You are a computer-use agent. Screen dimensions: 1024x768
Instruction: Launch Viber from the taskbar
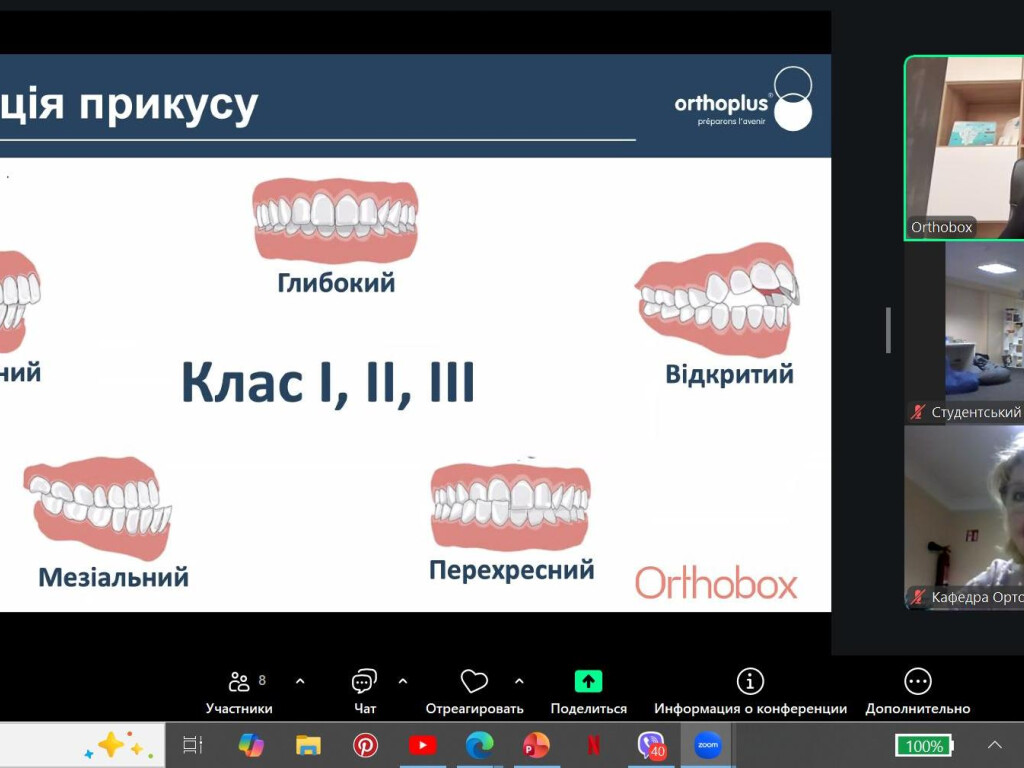coord(648,745)
